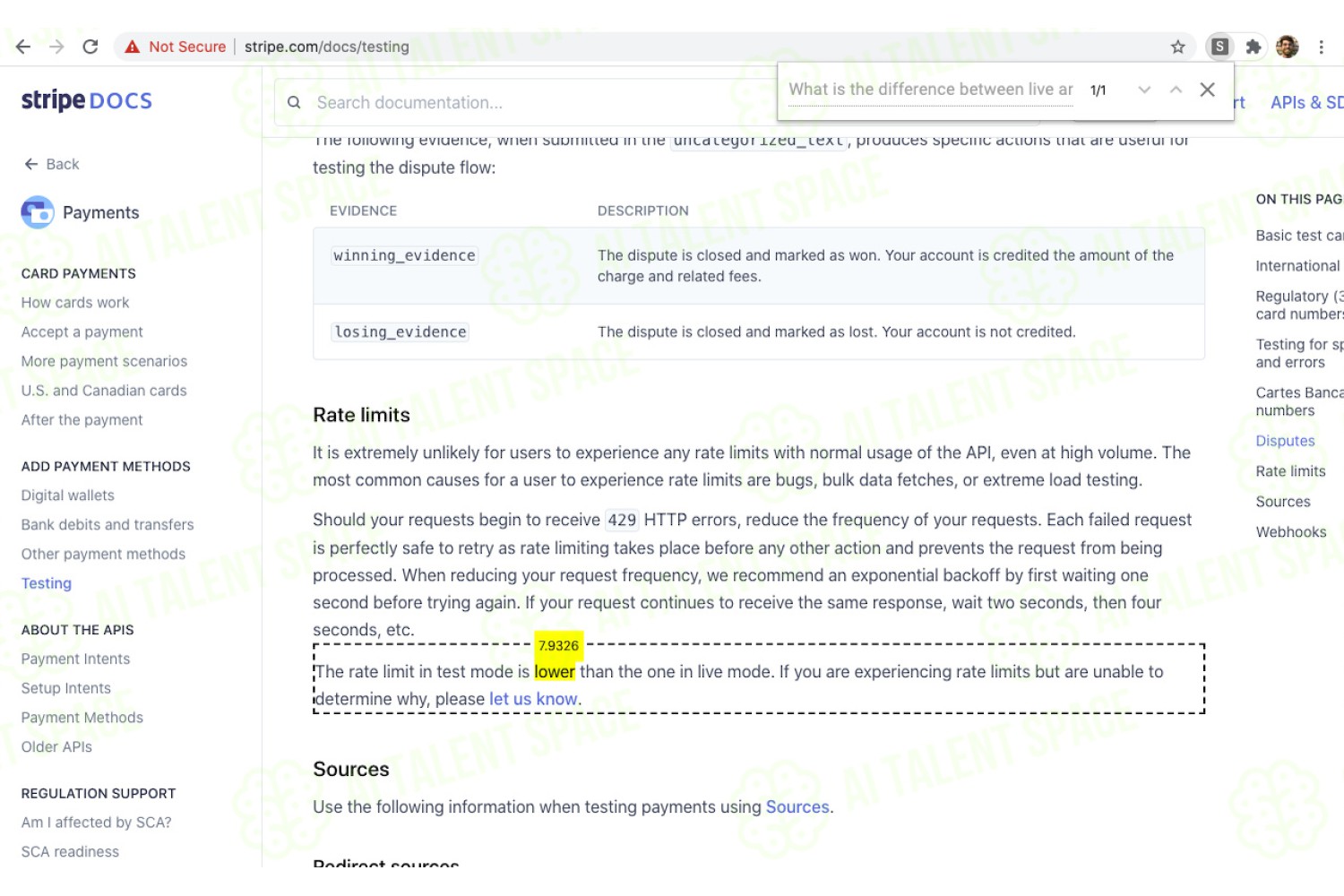Open U.S. and Canadian cards
This screenshot has width=1344, height=896.
pyautogui.click(x=104, y=391)
